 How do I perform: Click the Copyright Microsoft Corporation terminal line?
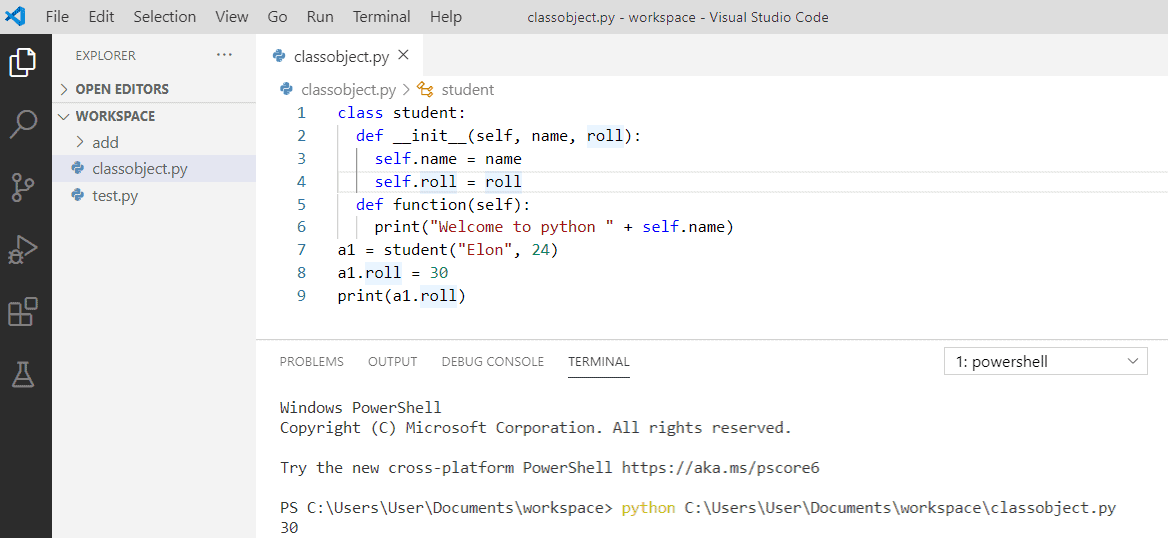coord(535,428)
